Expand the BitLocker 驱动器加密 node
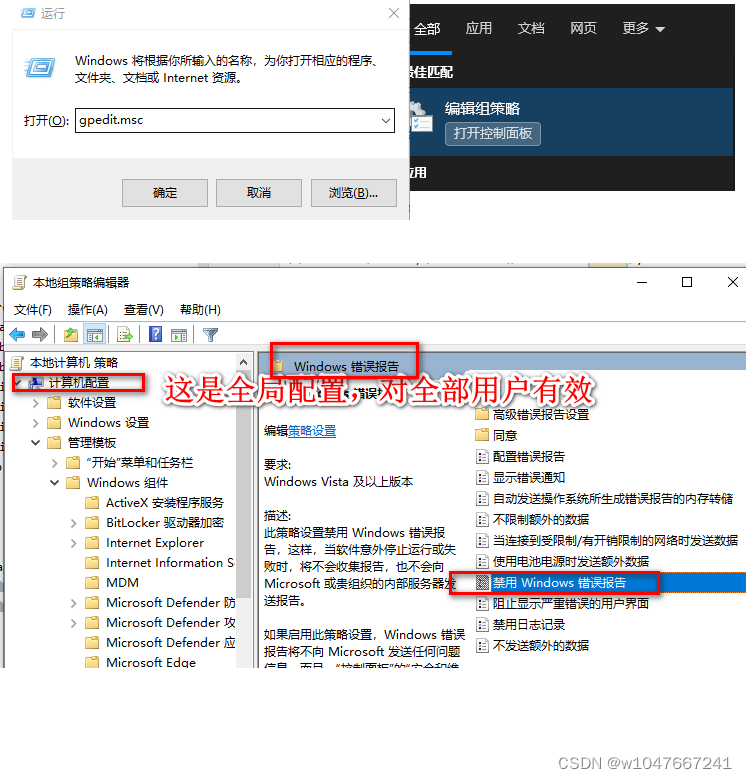 coord(74,523)
